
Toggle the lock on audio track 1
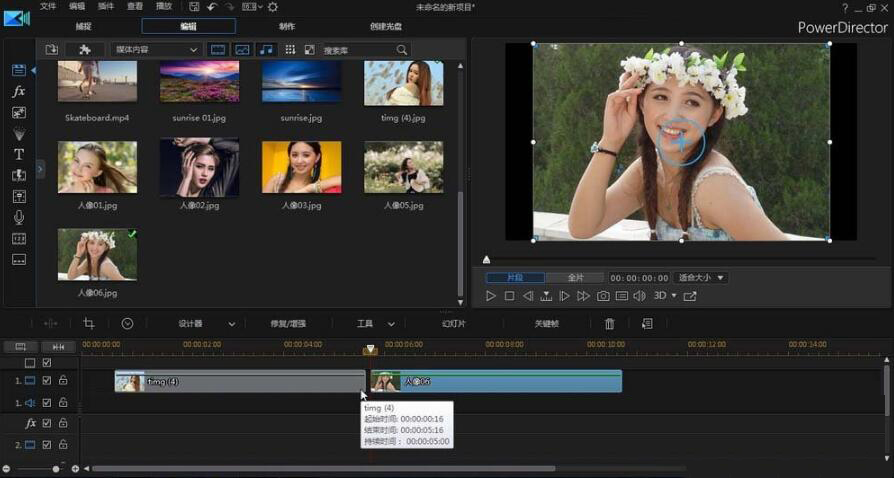pyautogui.click(x=63, y=403)
